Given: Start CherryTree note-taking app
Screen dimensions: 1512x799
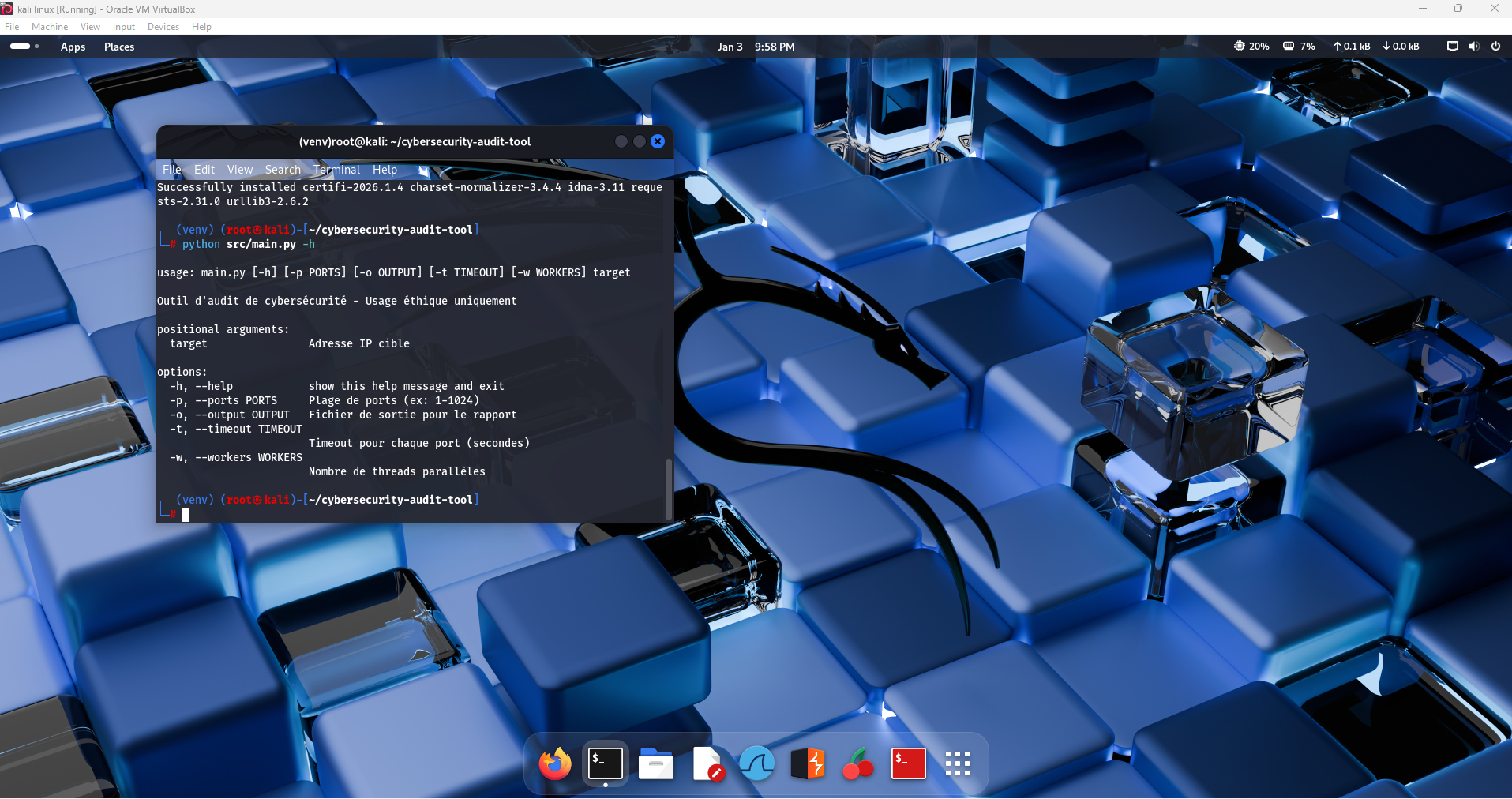Looking at the screenshot, I should [857, 763].
